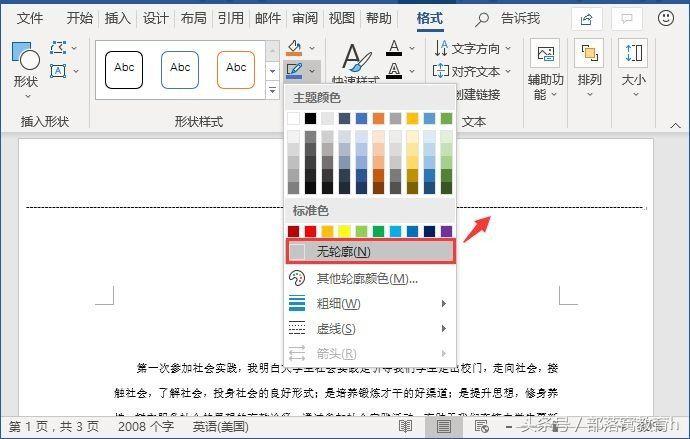Open the 虚线 submenu arrow
Viewport: 690px width, 439px height.
444,329
